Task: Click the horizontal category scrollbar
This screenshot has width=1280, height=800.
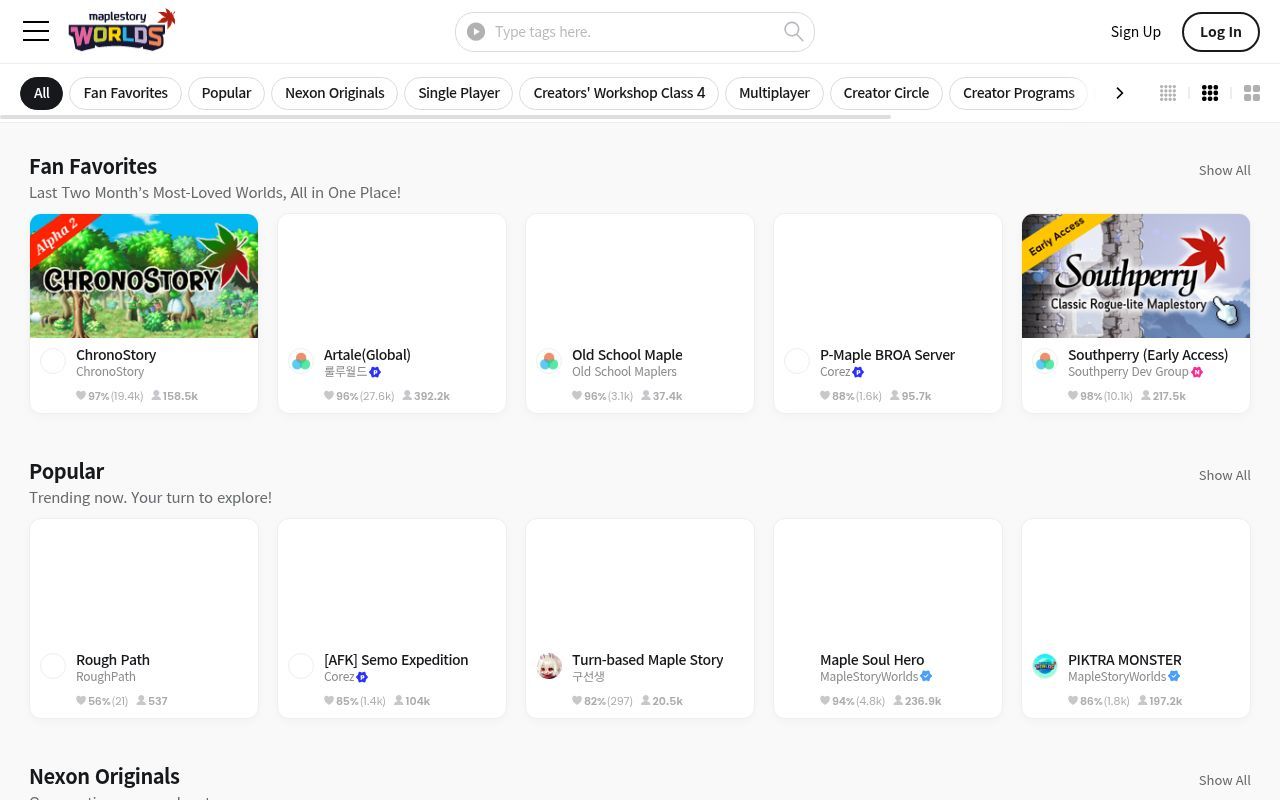Action: coord(445,117)
